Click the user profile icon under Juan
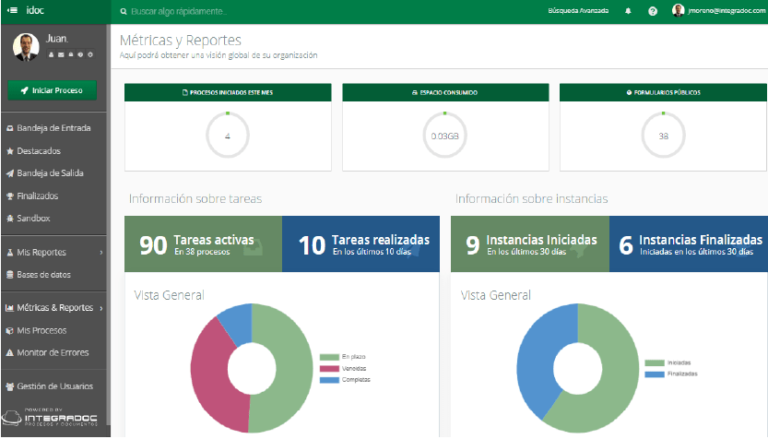 [x=51, y=54]
